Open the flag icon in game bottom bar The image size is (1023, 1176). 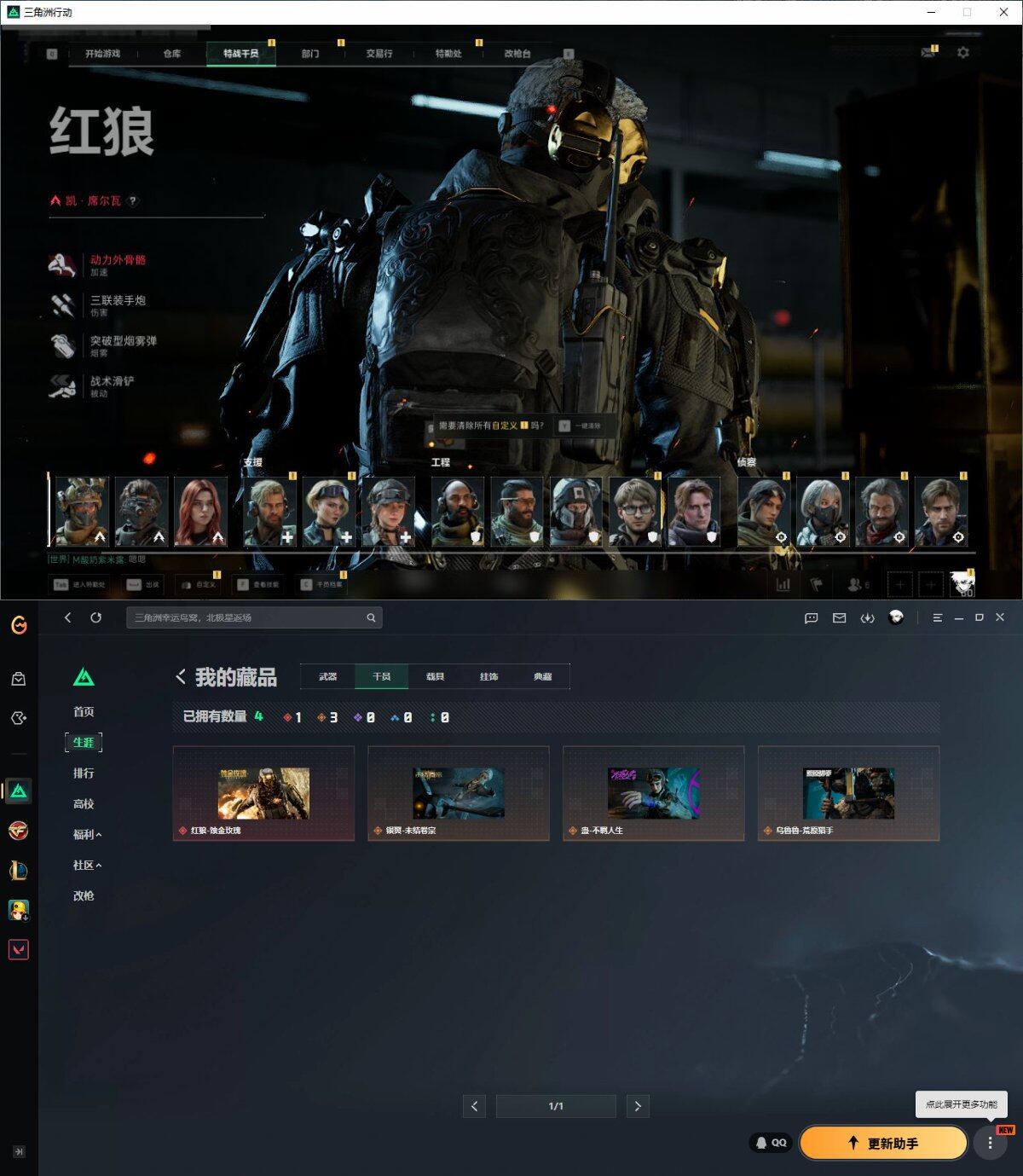point(816,584)
